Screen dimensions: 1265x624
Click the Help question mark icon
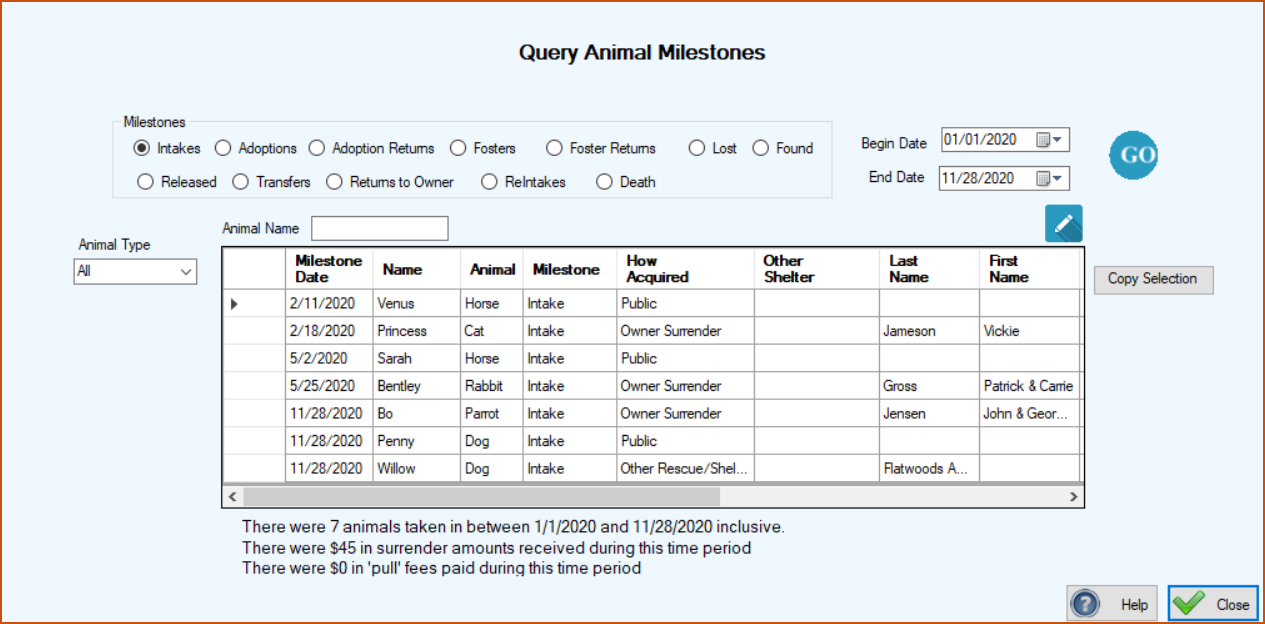coord(1084,604)
